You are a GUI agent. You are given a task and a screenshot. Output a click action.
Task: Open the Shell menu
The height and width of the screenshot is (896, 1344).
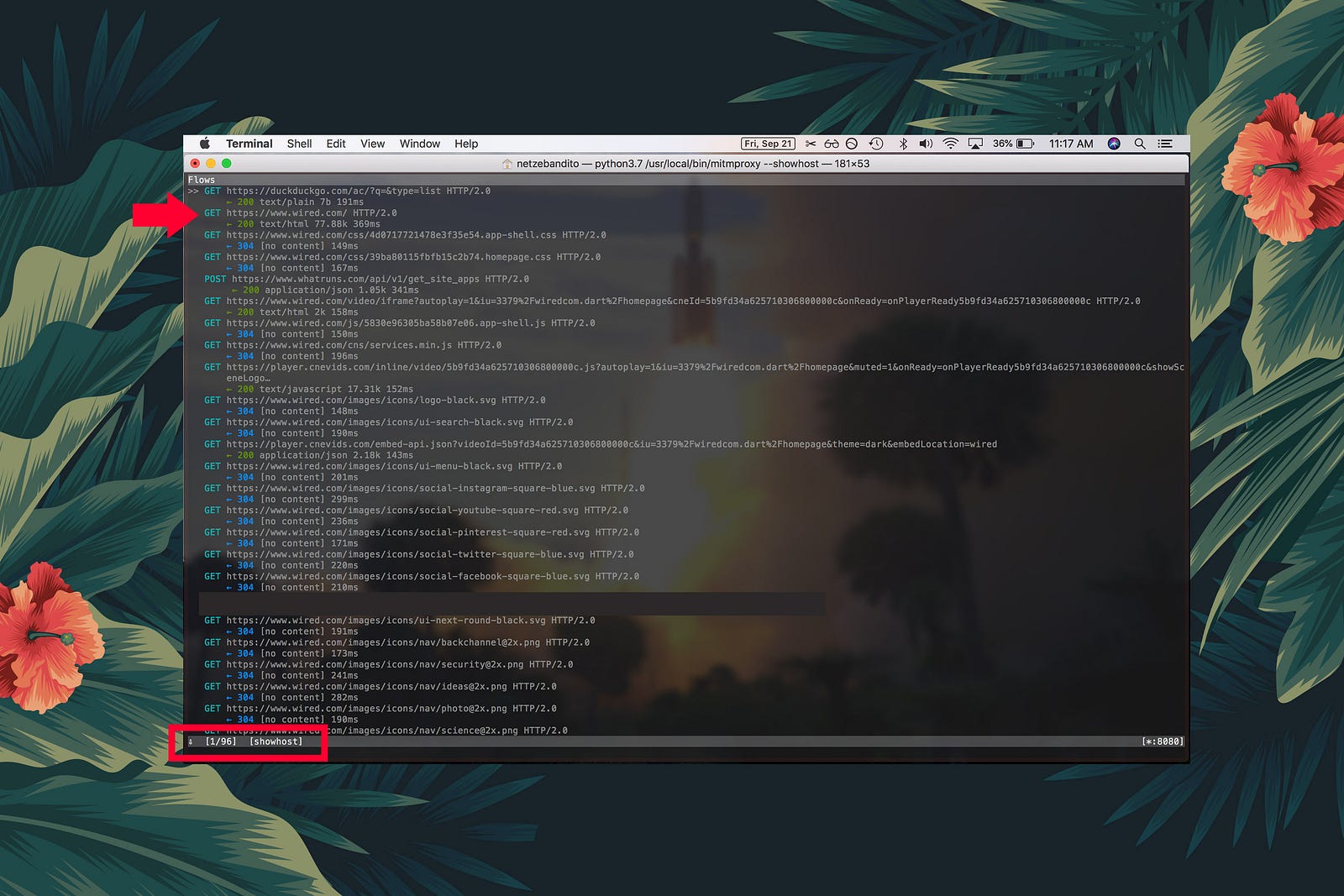299,144
